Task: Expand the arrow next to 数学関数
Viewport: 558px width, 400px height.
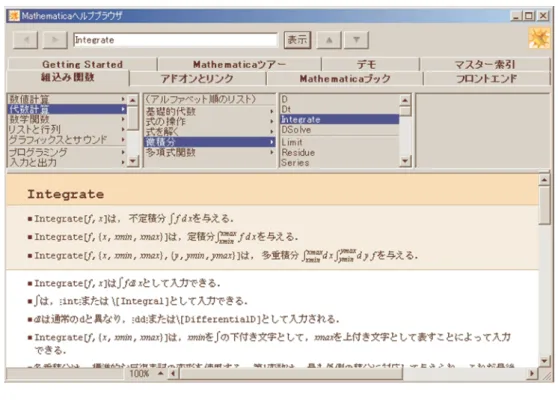Action: coord(123,119)
